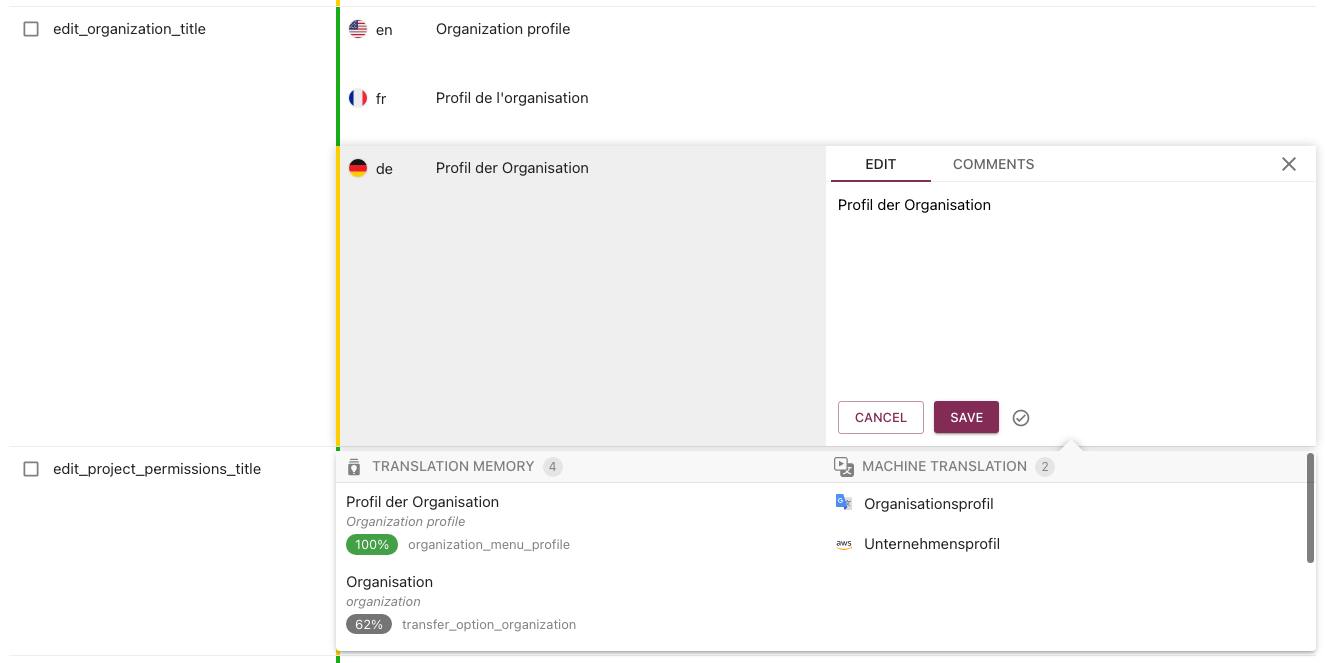Click the French flag next to fr
The image size is (1325, 663).
point(358,97)
